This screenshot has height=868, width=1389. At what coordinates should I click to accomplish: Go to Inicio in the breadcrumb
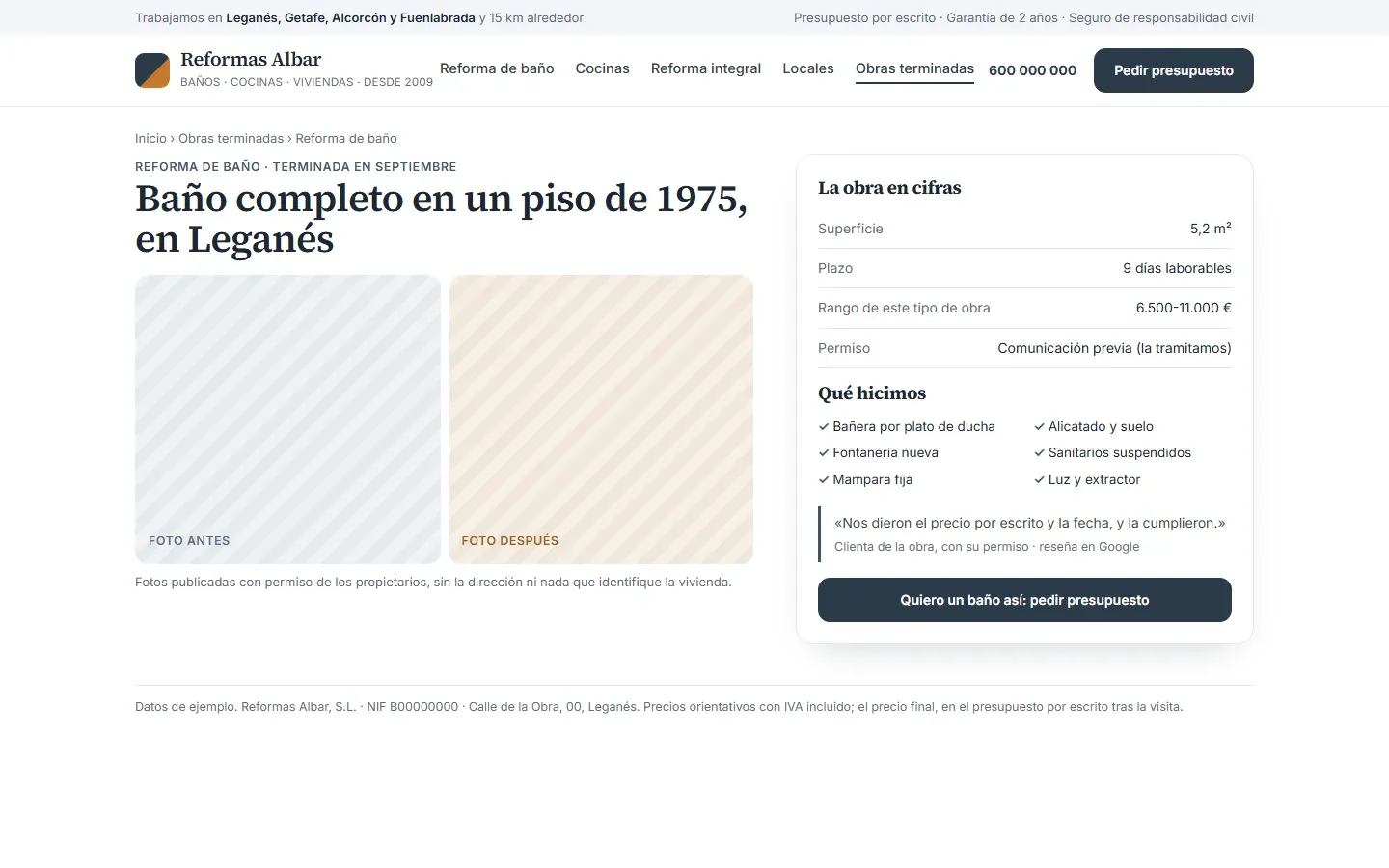click(150, 138)
